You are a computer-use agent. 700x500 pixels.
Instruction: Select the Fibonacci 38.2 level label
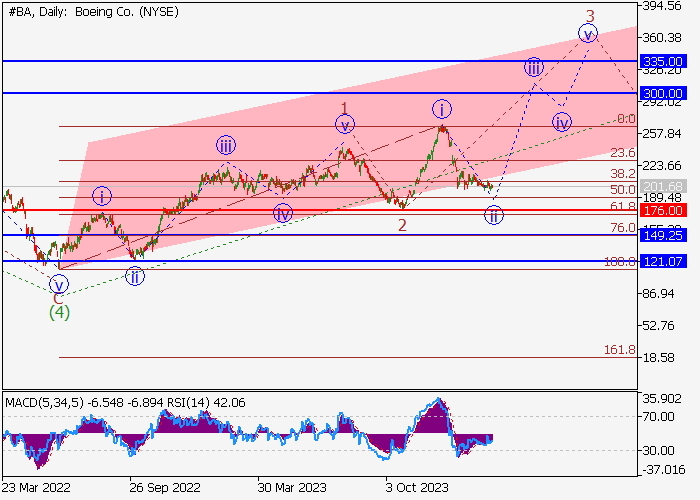622,174
